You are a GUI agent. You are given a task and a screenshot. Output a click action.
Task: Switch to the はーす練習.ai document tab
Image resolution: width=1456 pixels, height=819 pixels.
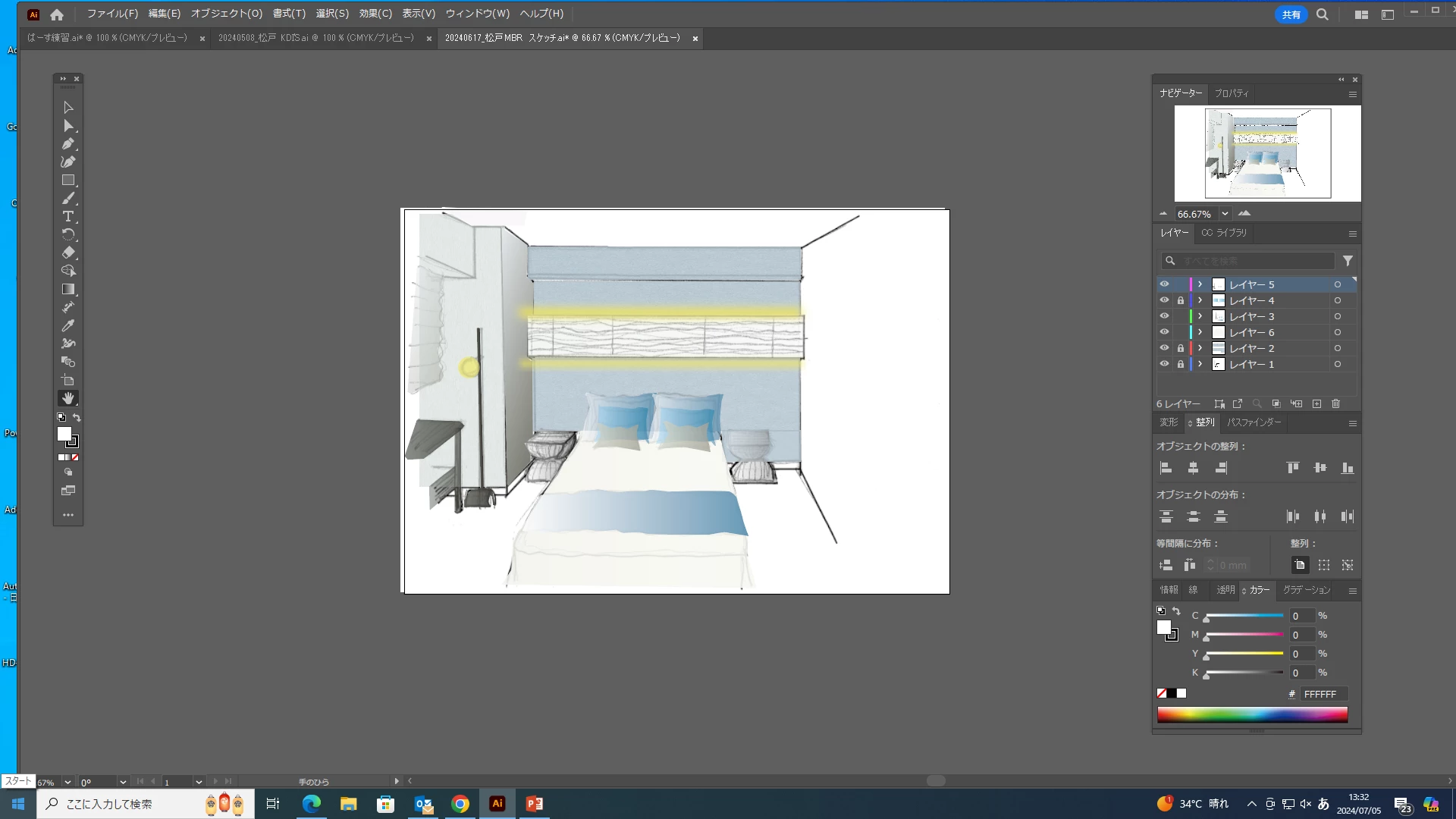[107, 38]
